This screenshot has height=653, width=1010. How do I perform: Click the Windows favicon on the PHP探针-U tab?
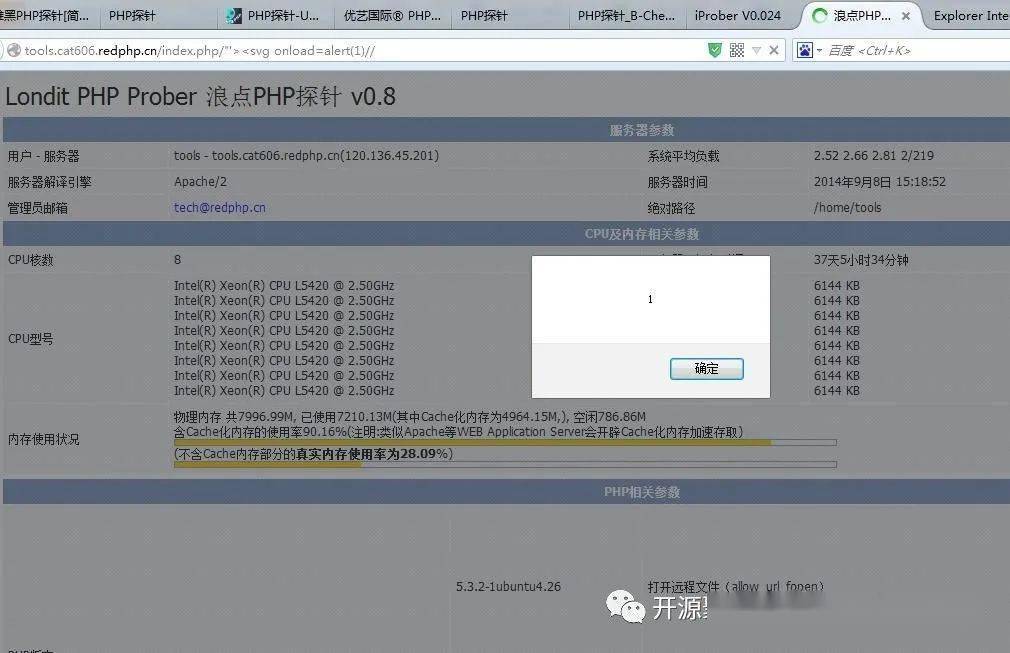[x=232, y=16]
